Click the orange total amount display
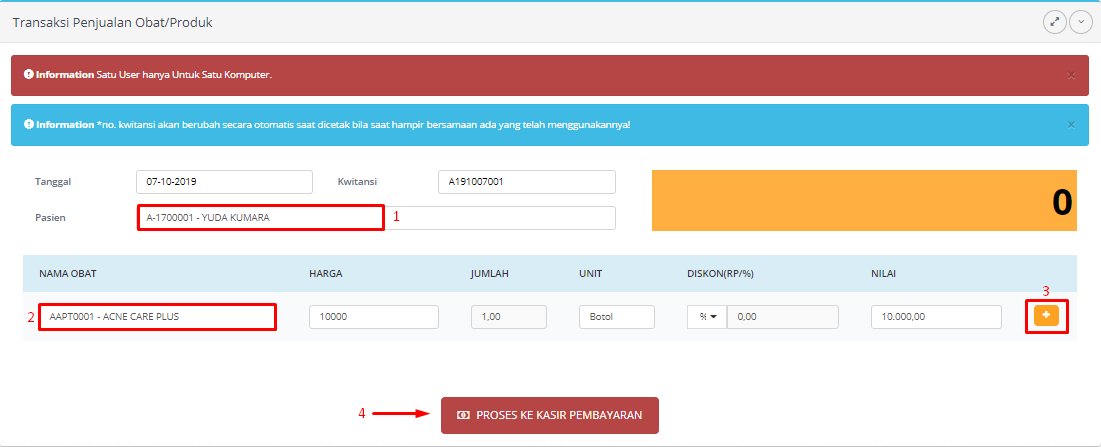Screen dimensions: 1101x447 click(864, 201)
